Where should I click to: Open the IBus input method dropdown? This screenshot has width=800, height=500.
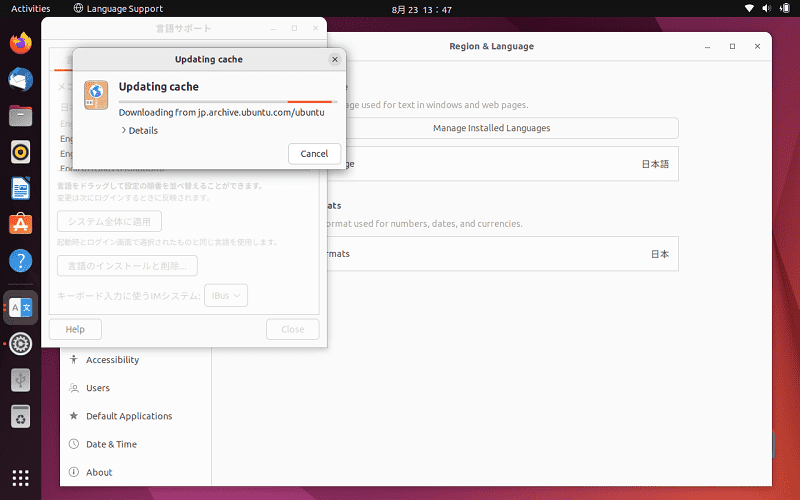click(226, 295)
